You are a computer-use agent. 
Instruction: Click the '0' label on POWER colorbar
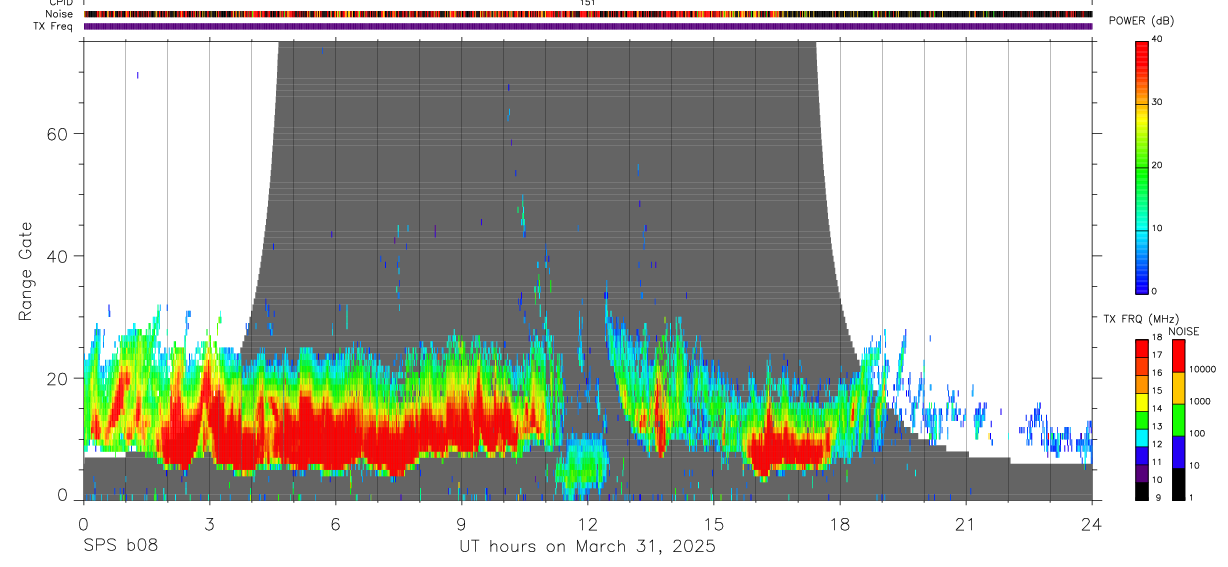coord(1155,292)
